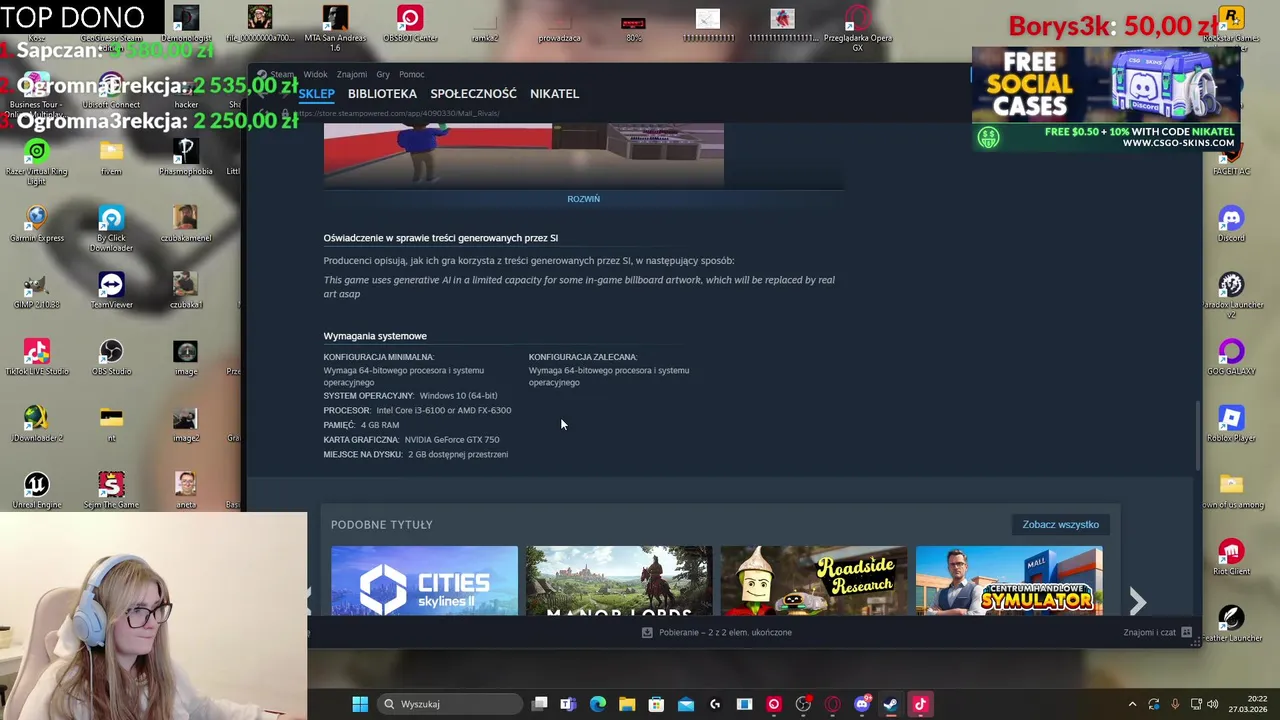Open File Explorer from the taskbar
1280x720 pixels.
click(x=627, y=704)
